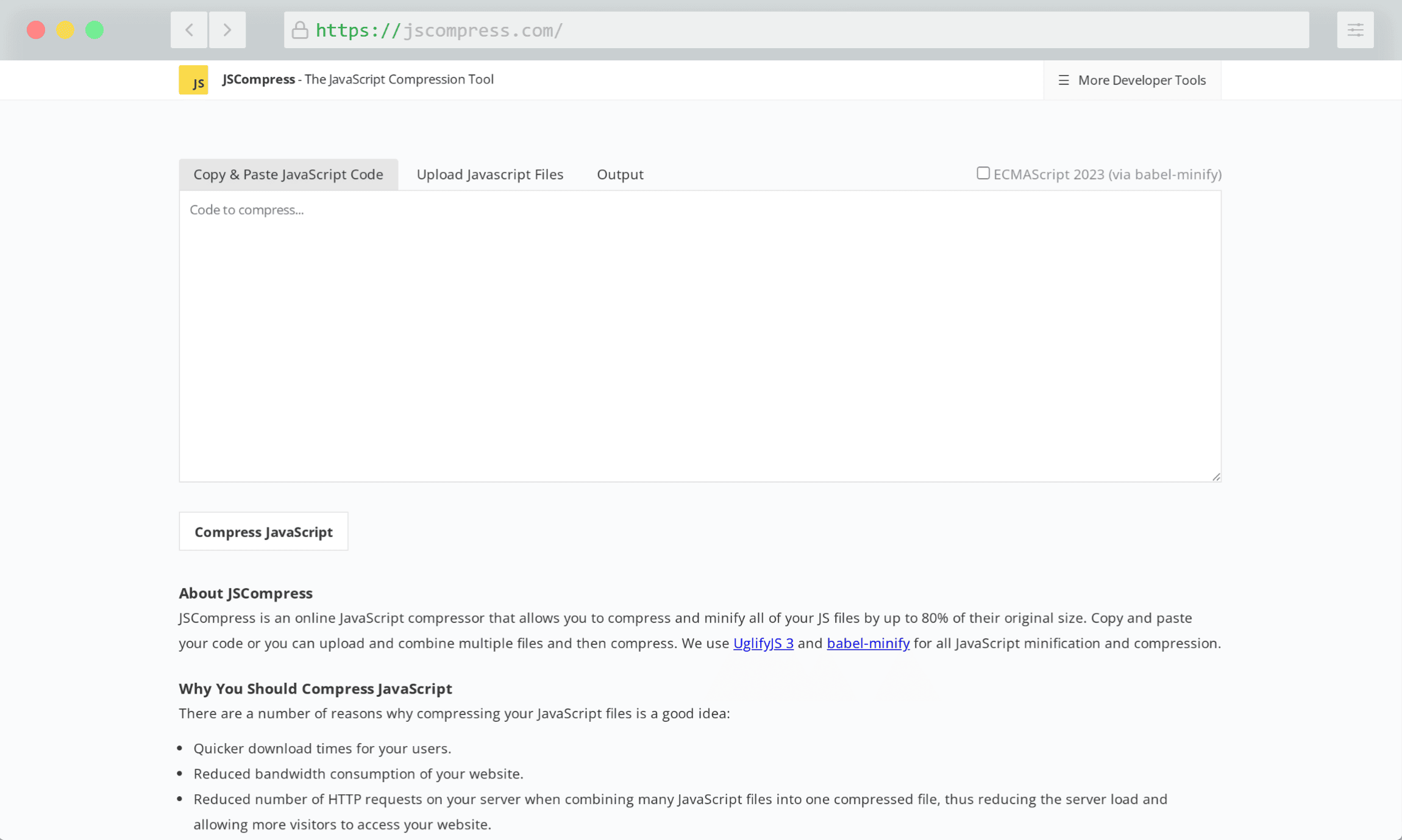Click the hamburger icon beside More Developer Tools
1402x840 pixels.
pyautogui.click(x=1064, y=80)
